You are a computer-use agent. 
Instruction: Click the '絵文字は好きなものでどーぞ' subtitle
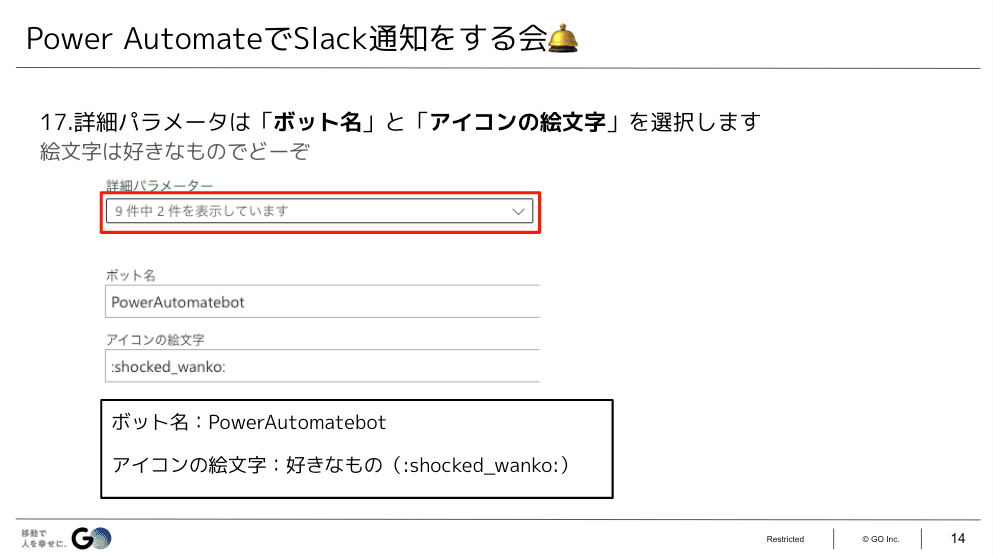coord(175,152)
